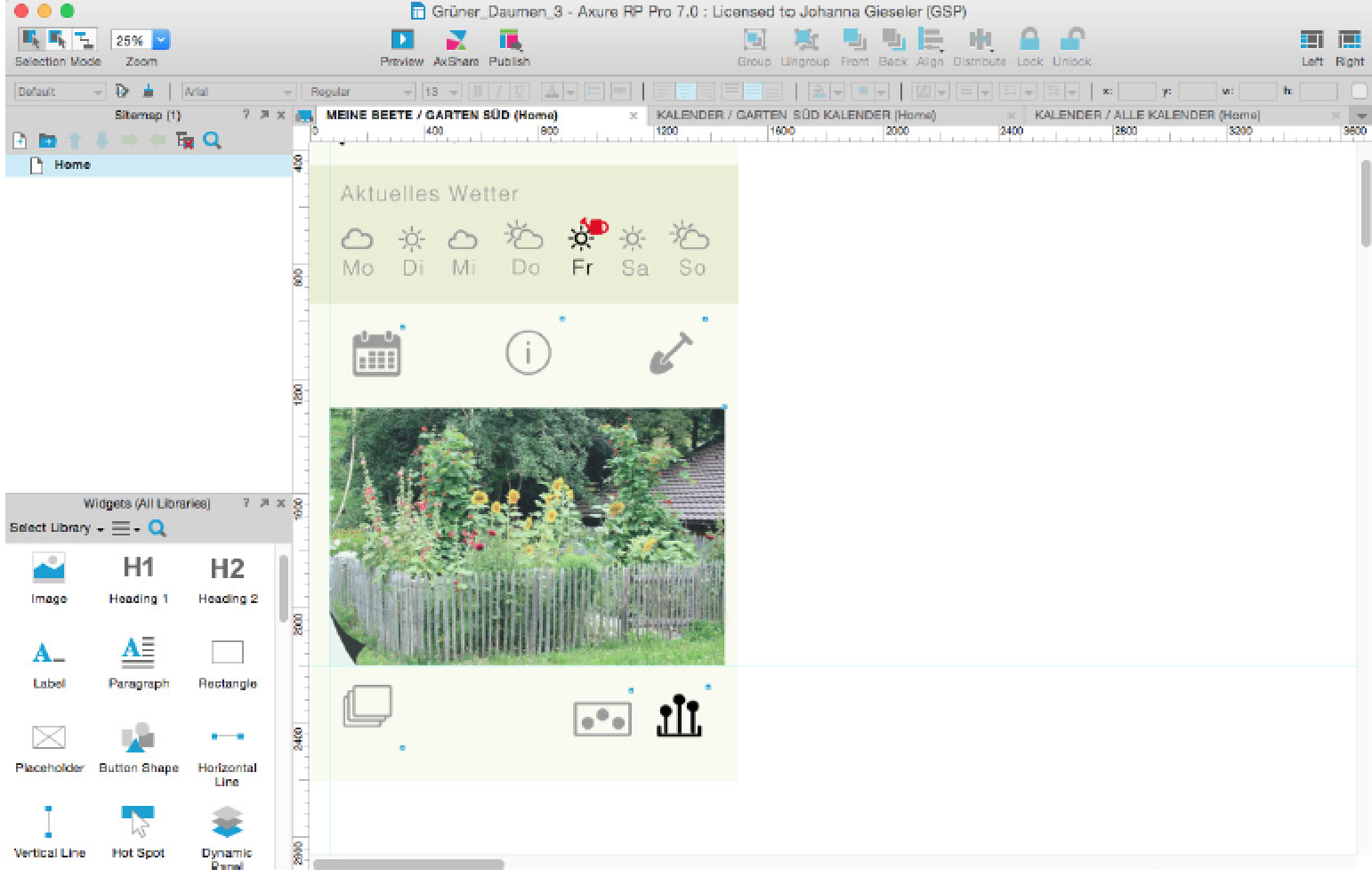The height and width of the screenshot is (877, 1372).
Task: Select the Home page in Sitemap
Action: pos(72,165)
